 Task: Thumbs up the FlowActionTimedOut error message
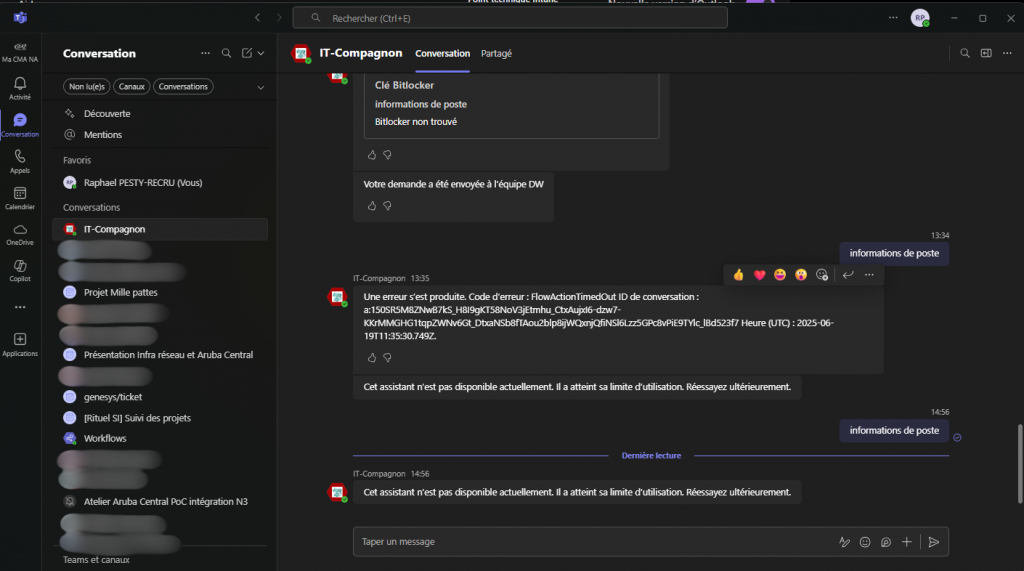pos(372,357)
